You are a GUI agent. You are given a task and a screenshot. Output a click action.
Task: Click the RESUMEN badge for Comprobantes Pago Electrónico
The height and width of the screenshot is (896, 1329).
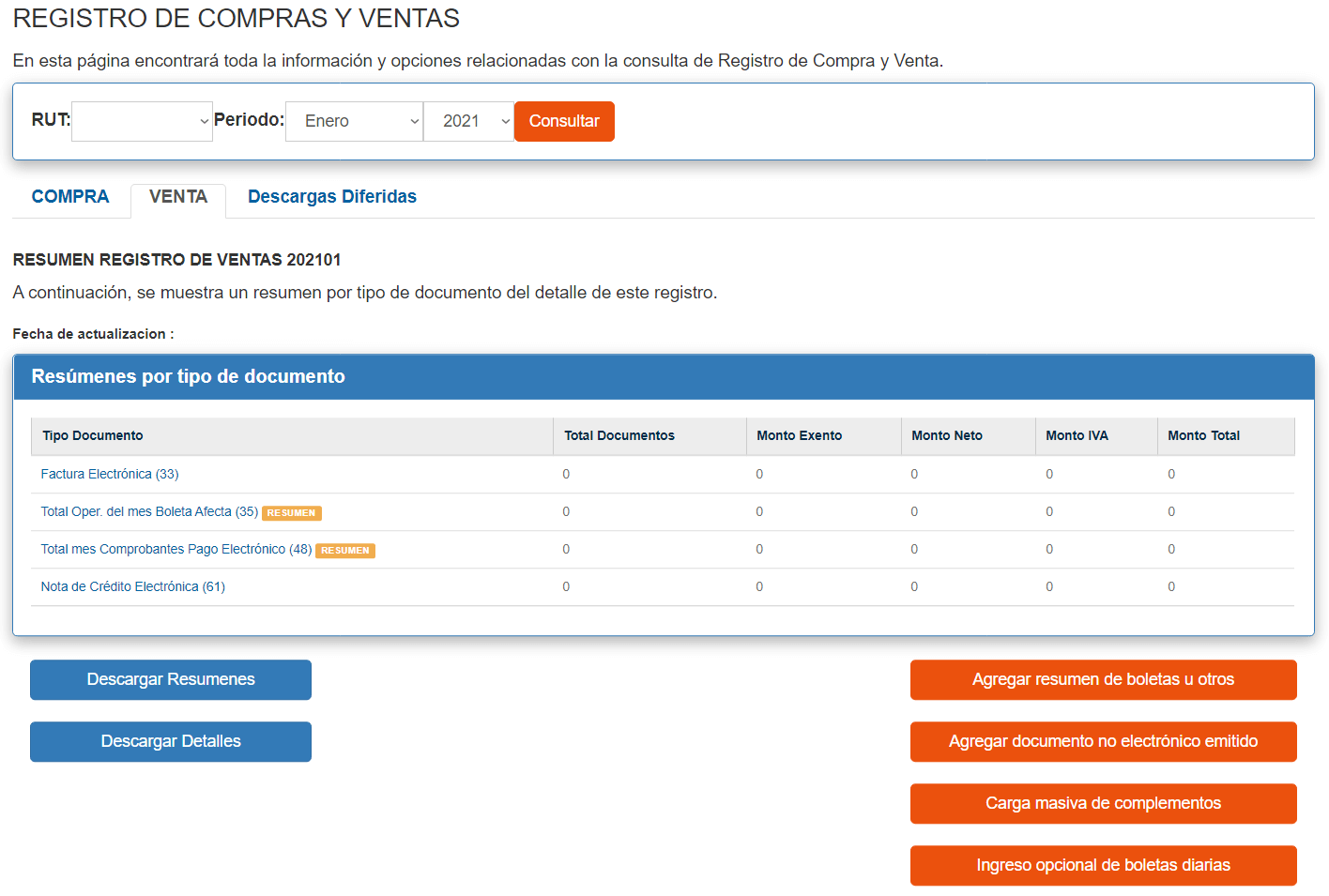click(344, 551)
